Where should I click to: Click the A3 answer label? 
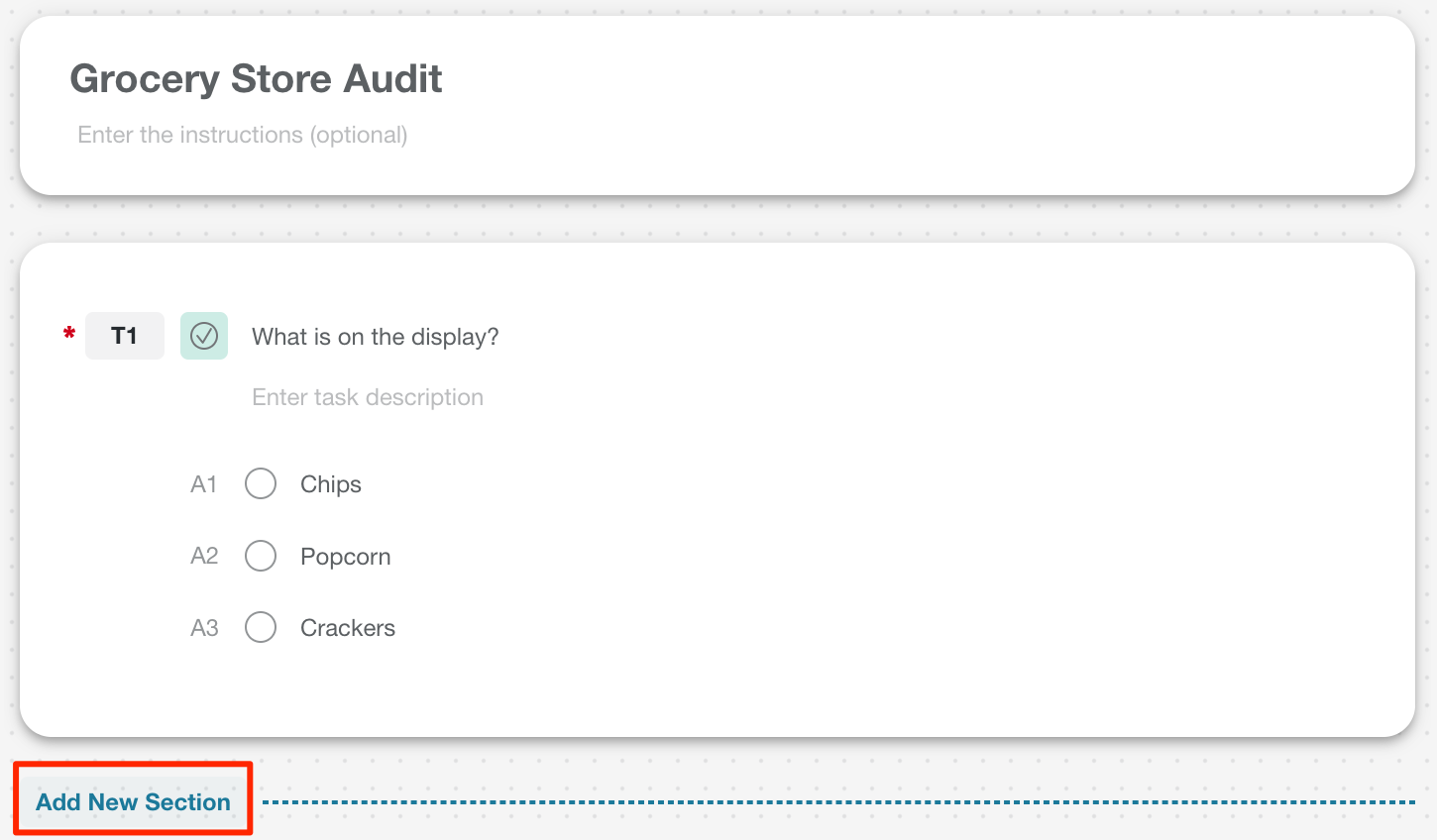tap(204, 628)
